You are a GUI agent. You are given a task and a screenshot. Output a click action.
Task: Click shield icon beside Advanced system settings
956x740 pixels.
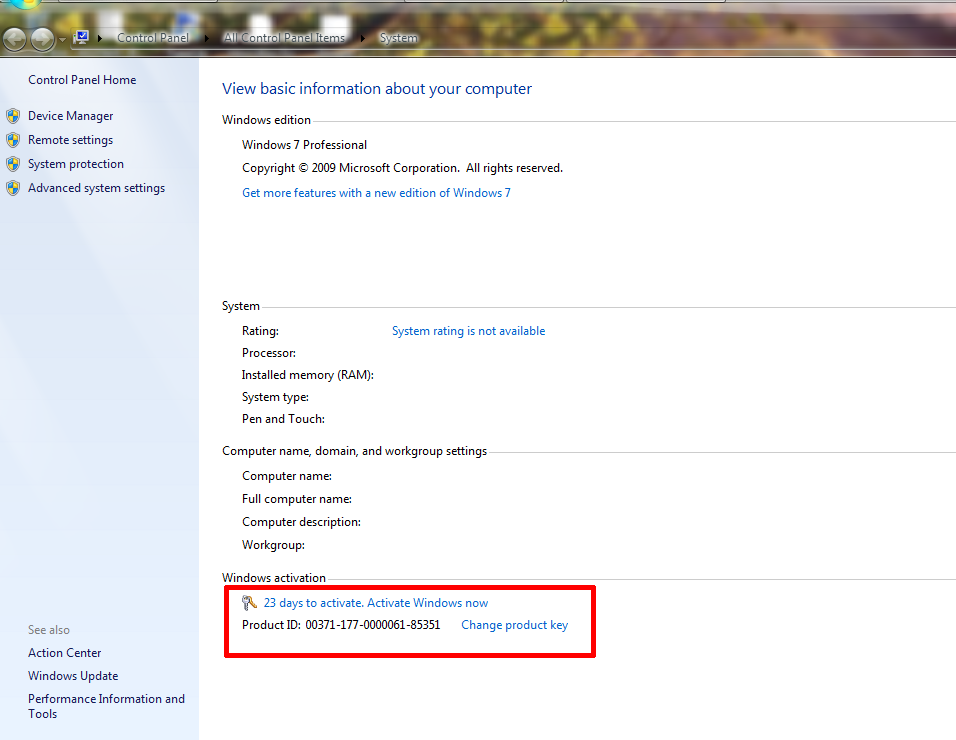[x=13, y=188]
